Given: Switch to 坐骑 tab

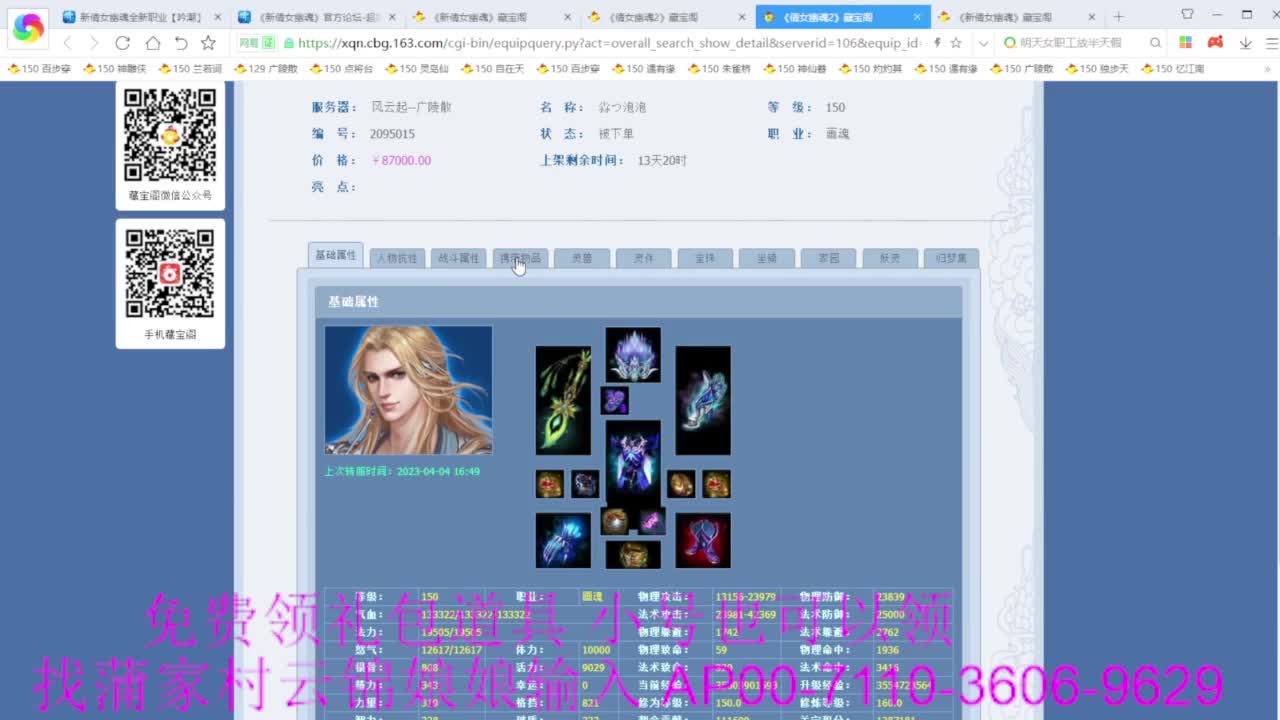Looking at the screenshot, I should coord(767,258).
